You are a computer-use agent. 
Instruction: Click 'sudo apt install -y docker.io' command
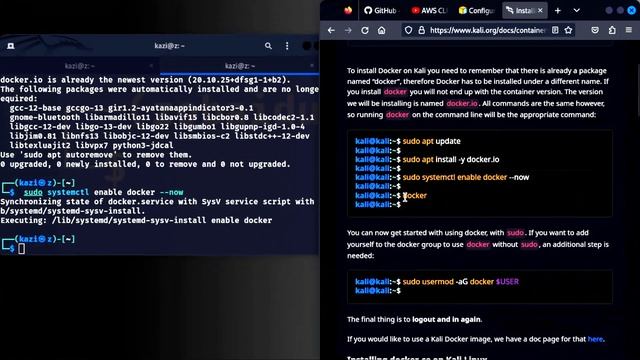coord(451,160)
